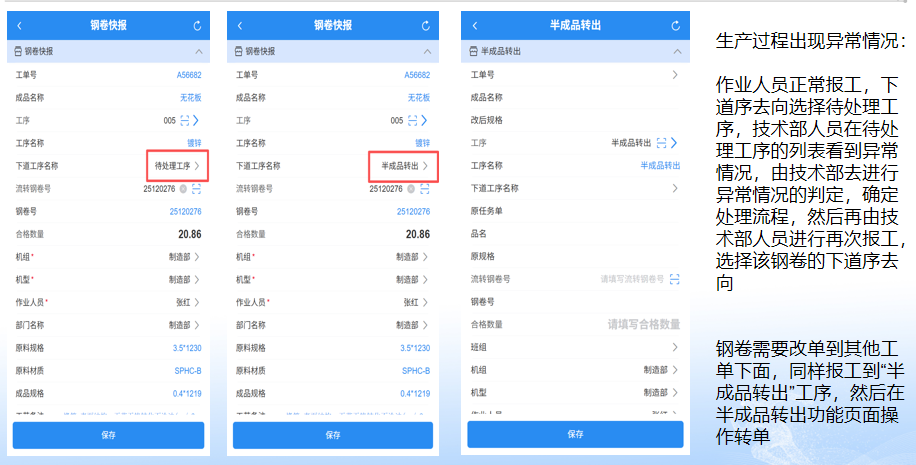Image resolution: width=916 pixels, height=465 pixels.
Task: Tap 原料材质 SPHC-B in left screen
Action: tap(188, 370)
